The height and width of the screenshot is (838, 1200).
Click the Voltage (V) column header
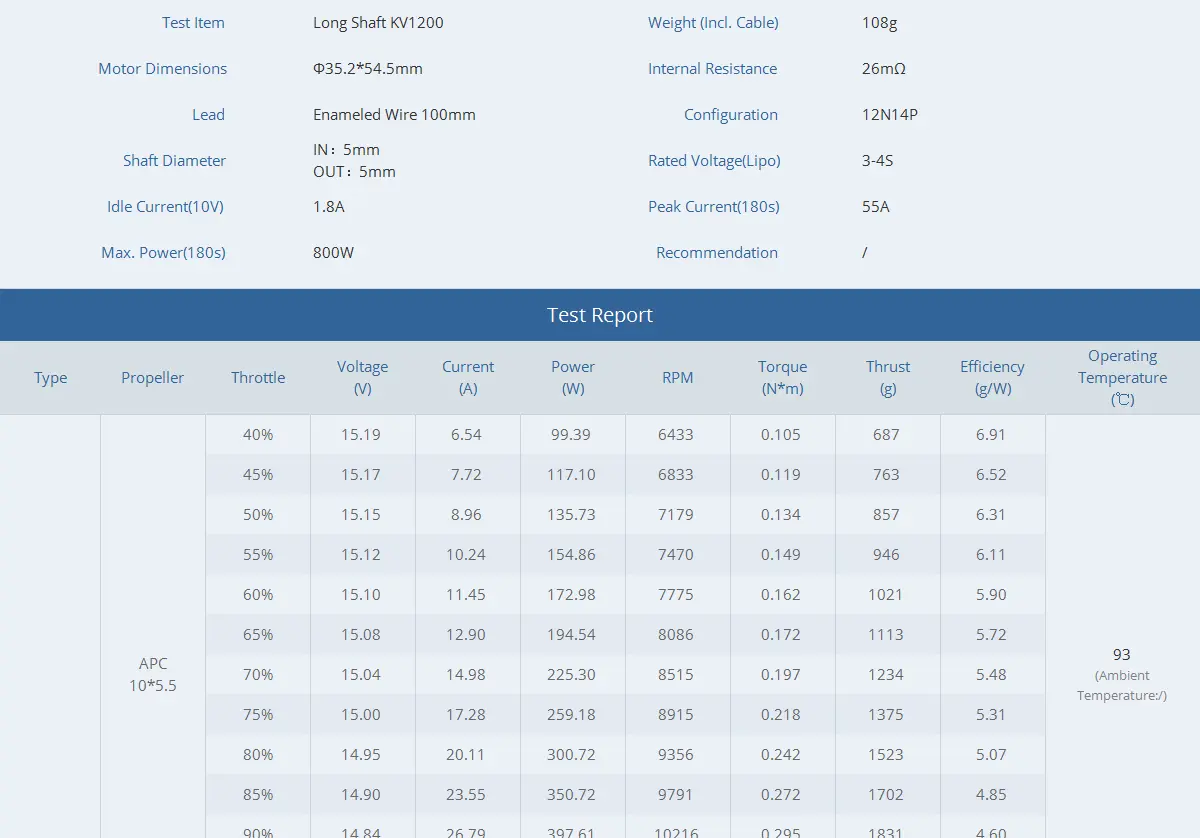click(362, 377)
